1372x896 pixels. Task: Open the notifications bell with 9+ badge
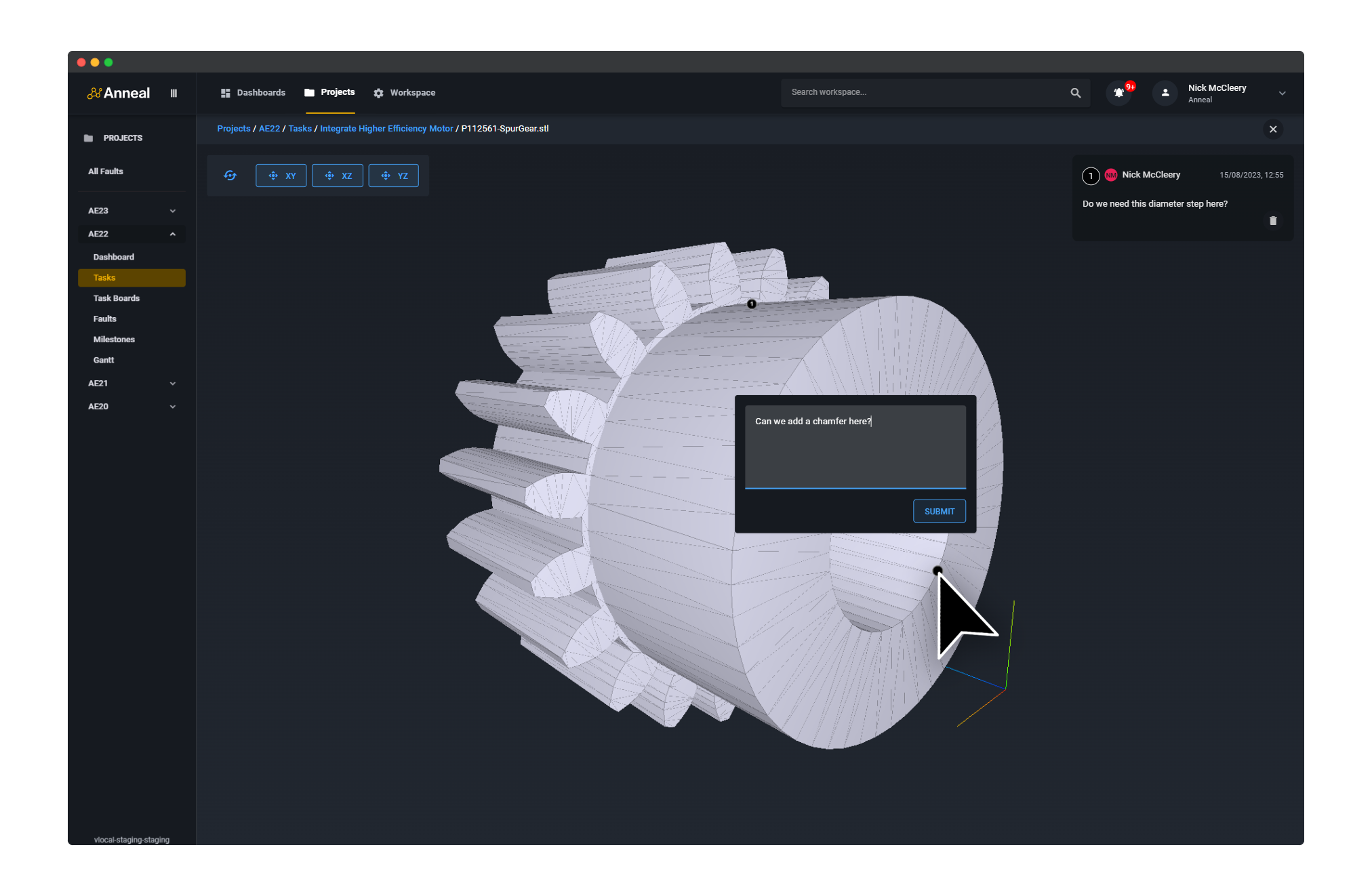pos(1118,93)
